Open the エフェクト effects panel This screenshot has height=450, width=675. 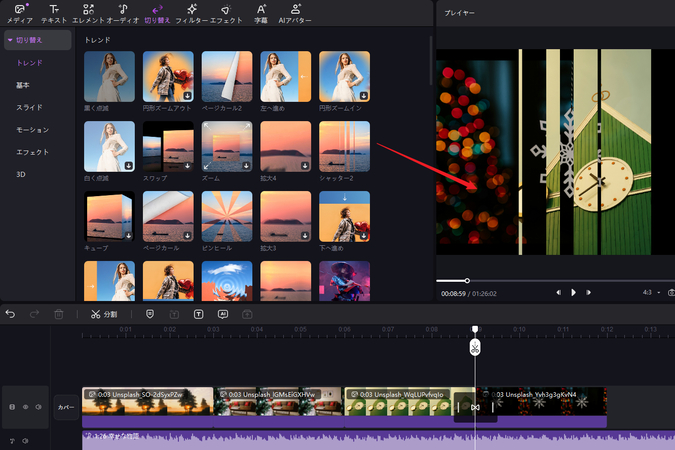[x=227, y=13]
